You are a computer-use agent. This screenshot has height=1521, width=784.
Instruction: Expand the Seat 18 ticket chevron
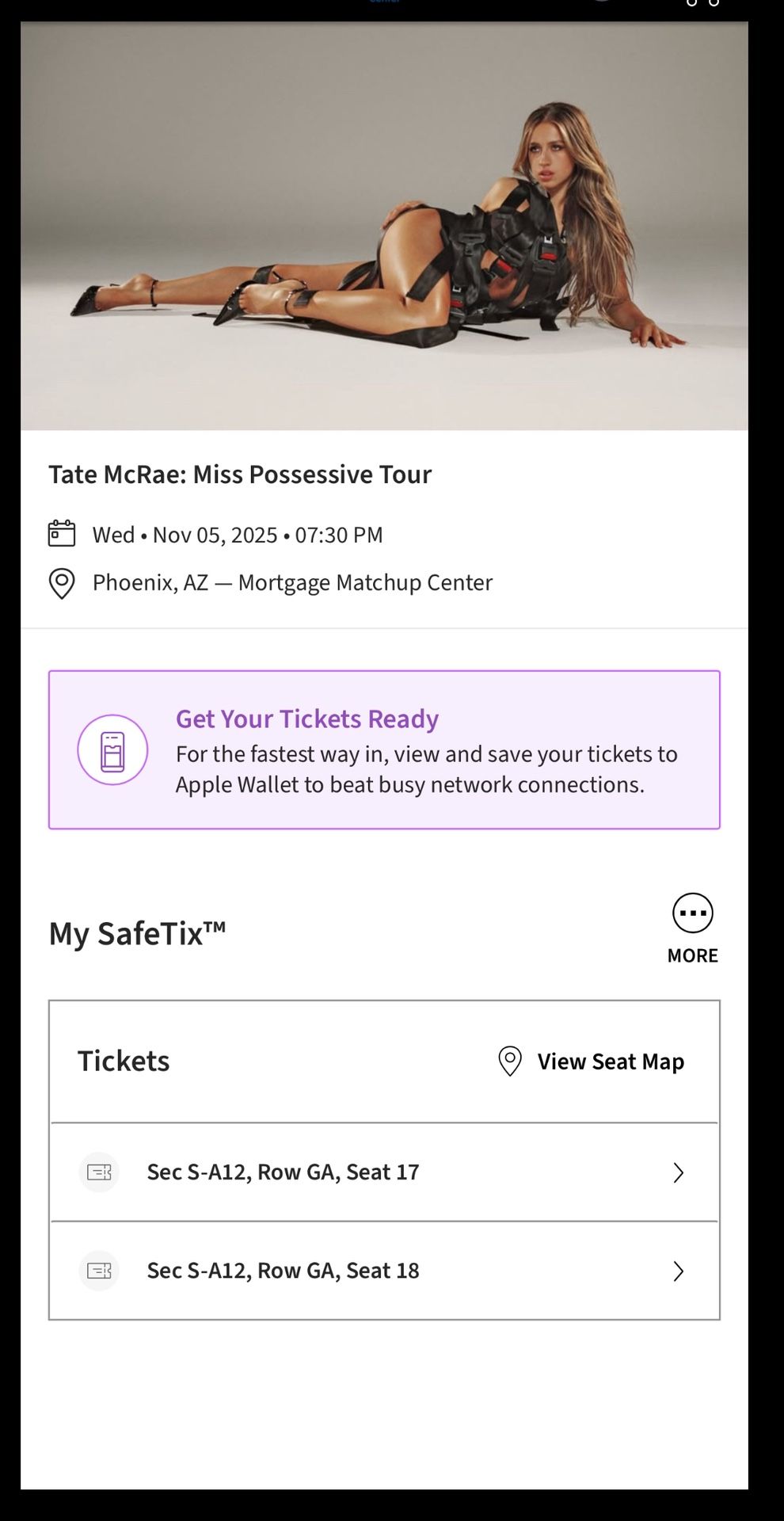pyautogui.click(x=678, y=1271)
